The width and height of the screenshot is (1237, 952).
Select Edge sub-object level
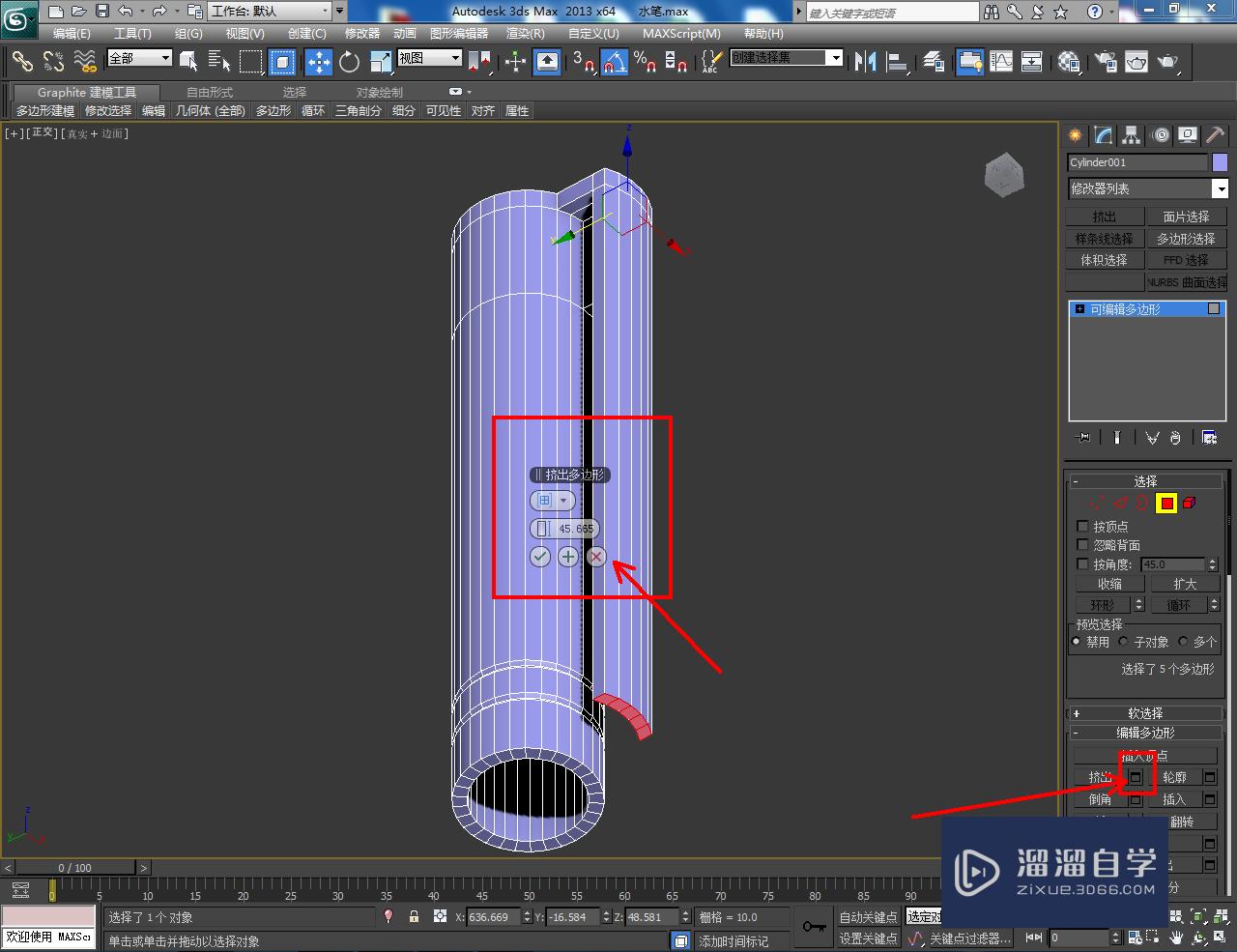point(1120,503)
